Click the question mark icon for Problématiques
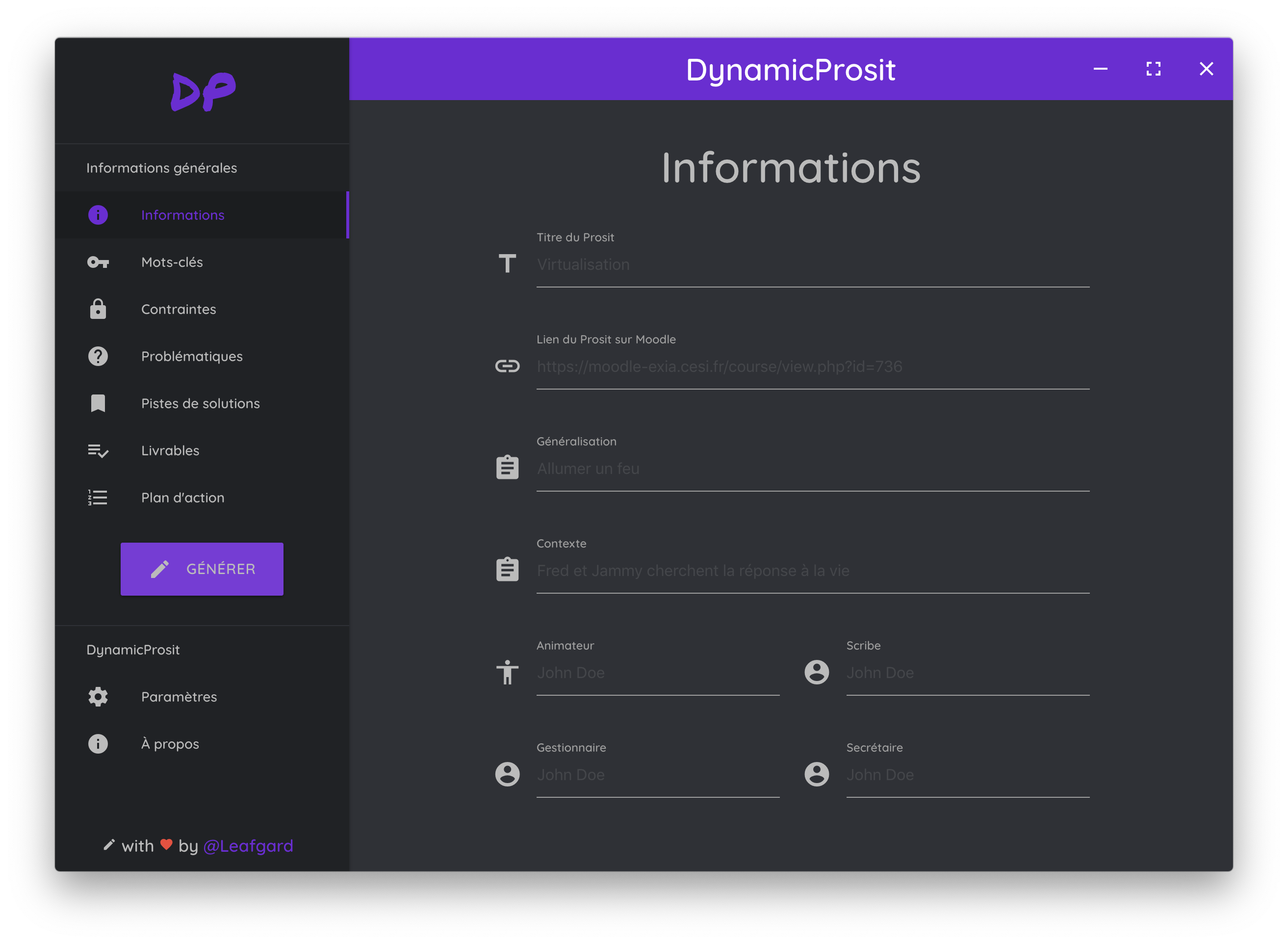 click(x=98, y=357)
